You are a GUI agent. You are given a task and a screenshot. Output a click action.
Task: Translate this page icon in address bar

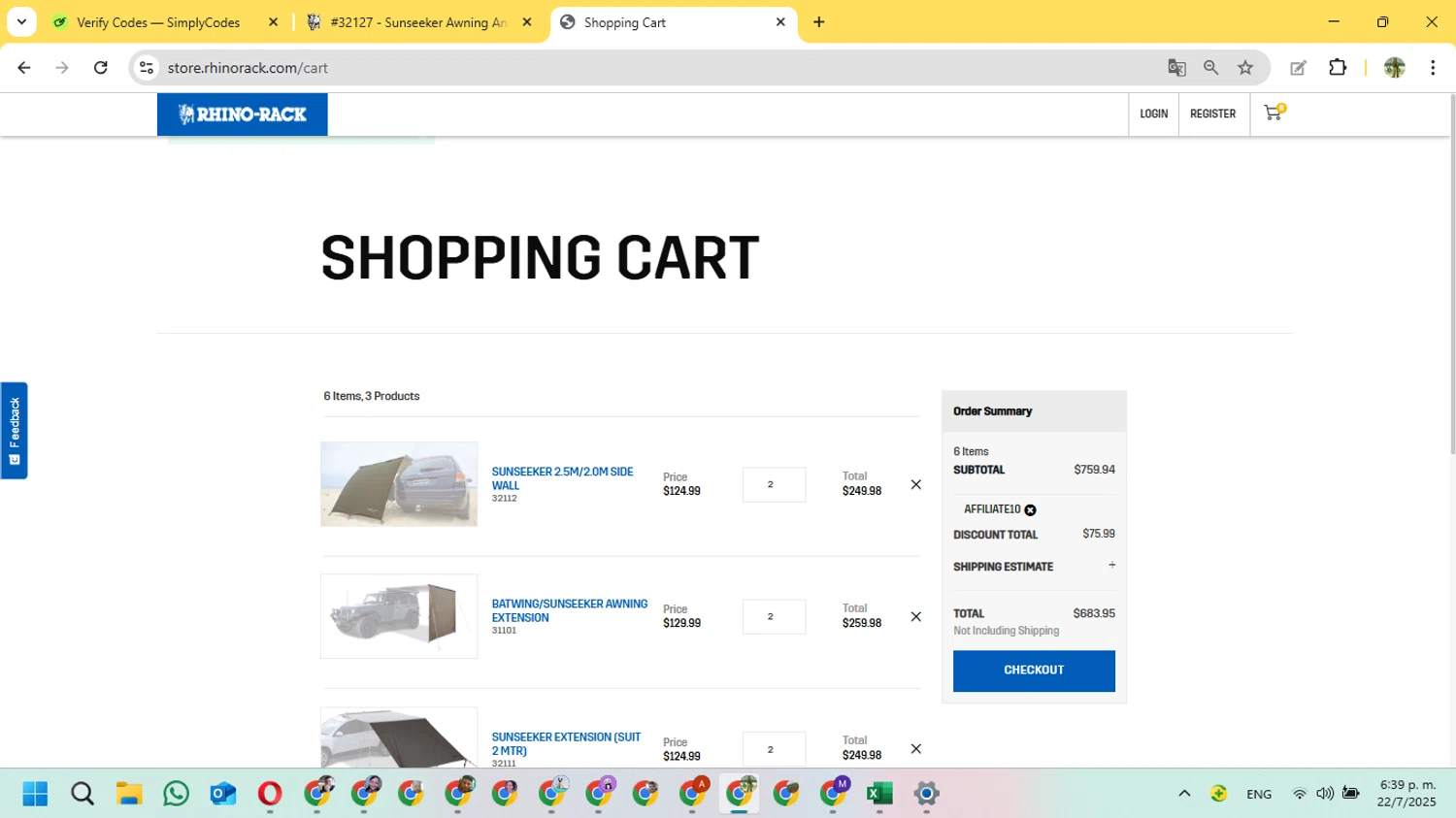[x=1176, y=68]
